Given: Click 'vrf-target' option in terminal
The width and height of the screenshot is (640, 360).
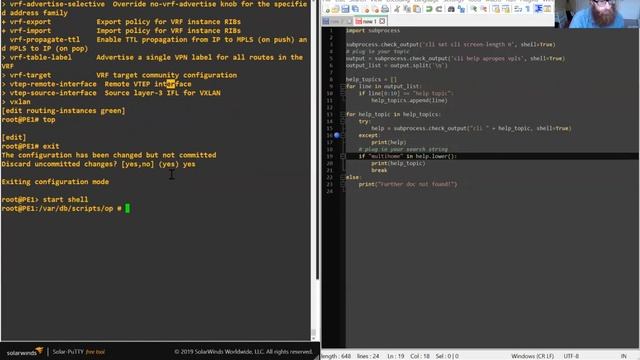Looking at the screenshot, I should pos(31,75).
